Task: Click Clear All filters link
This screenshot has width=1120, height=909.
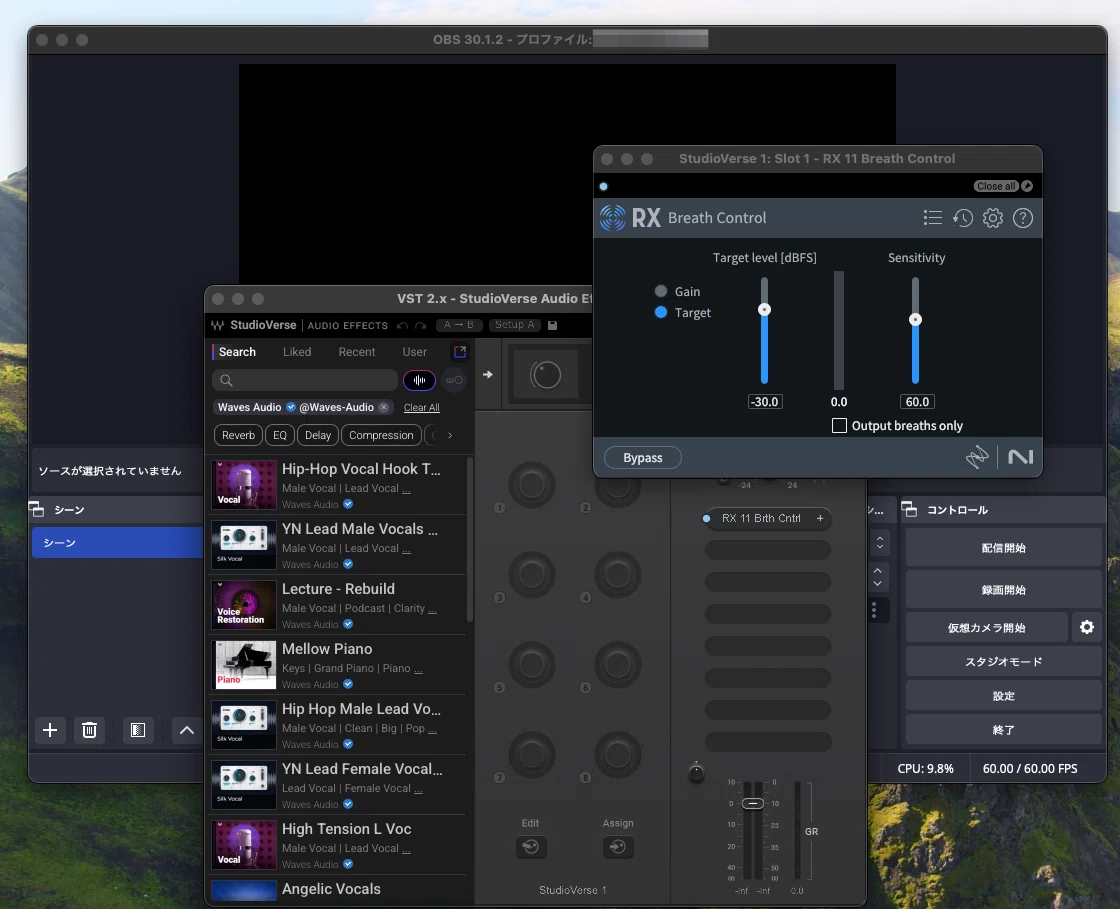Action: click(x=421, y=408)
